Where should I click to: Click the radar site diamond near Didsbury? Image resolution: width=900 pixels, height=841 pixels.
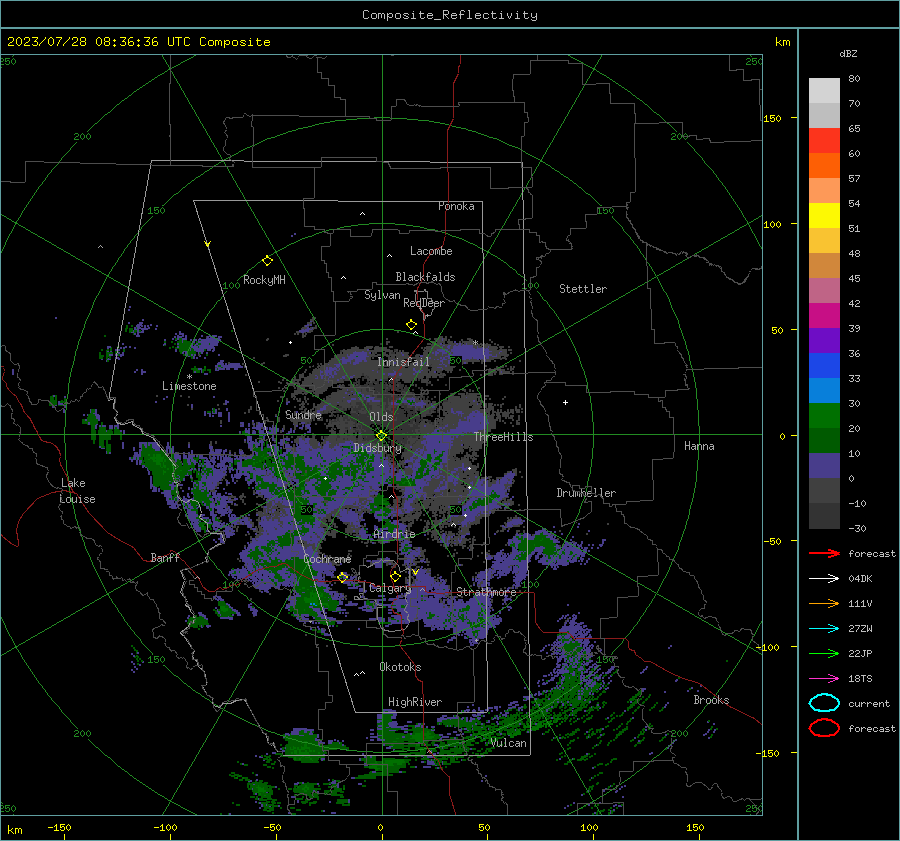tap(381, 436)
